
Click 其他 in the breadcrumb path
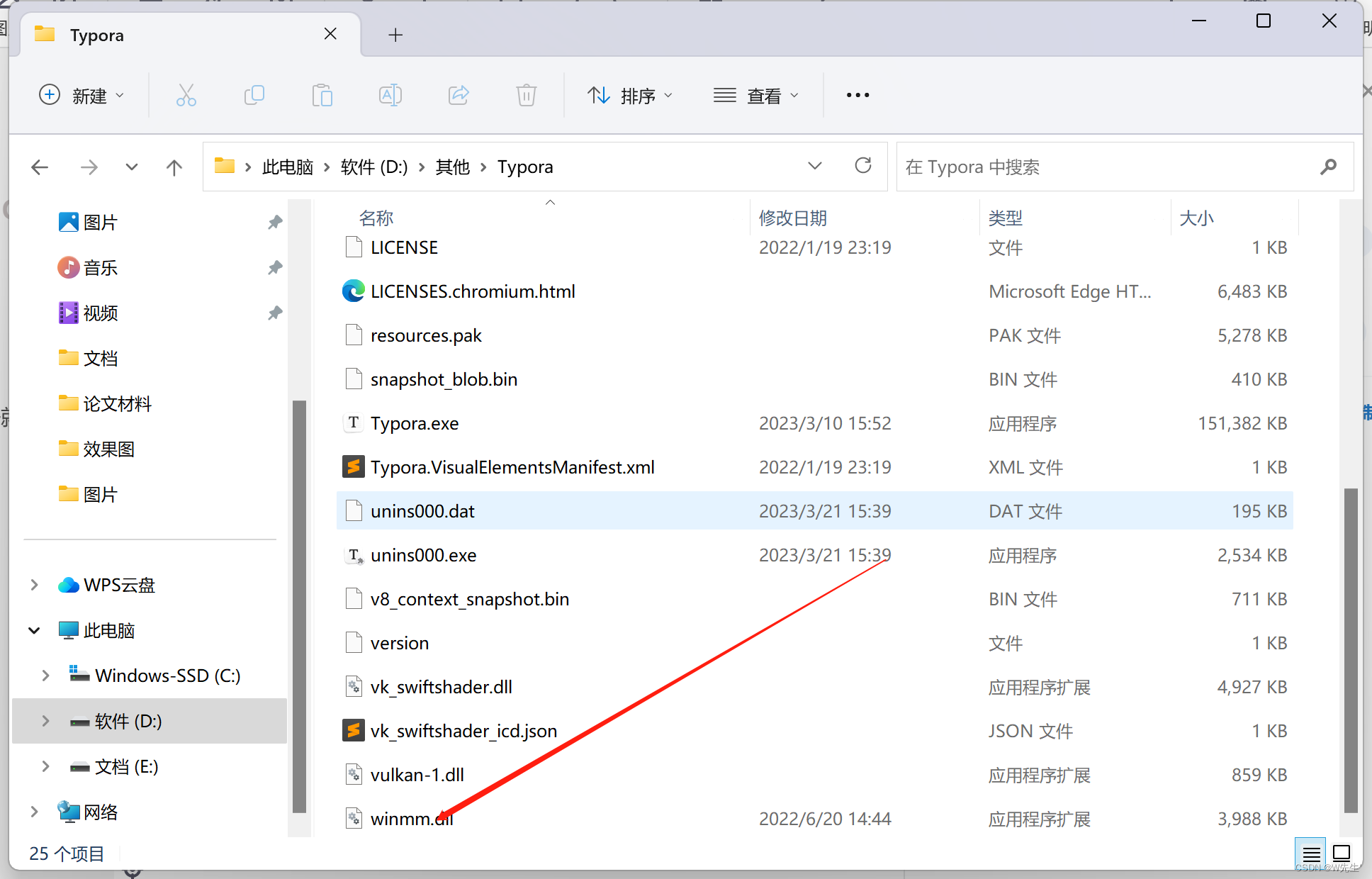(453, 167)
